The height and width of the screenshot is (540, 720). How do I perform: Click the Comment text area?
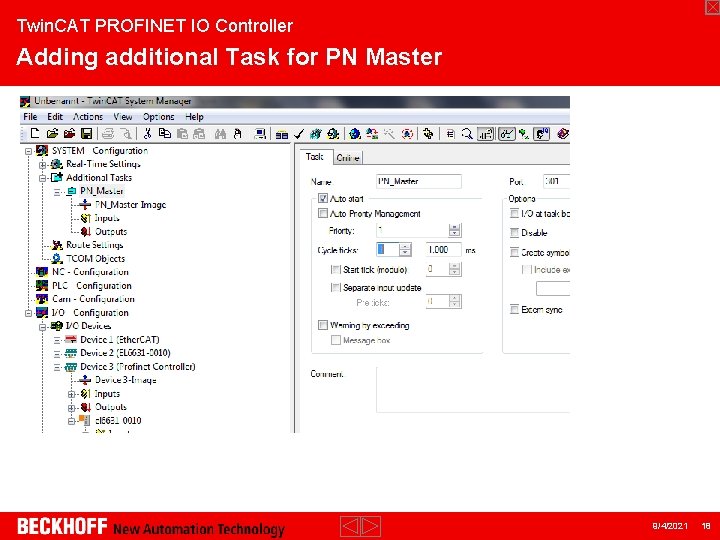(473, 389)
